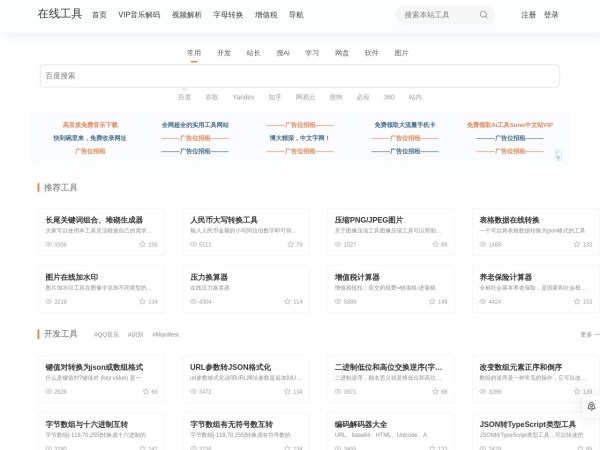600x450 pixels.
Task: Select 谷歌 as the search engine
Action: pos(211,97)
